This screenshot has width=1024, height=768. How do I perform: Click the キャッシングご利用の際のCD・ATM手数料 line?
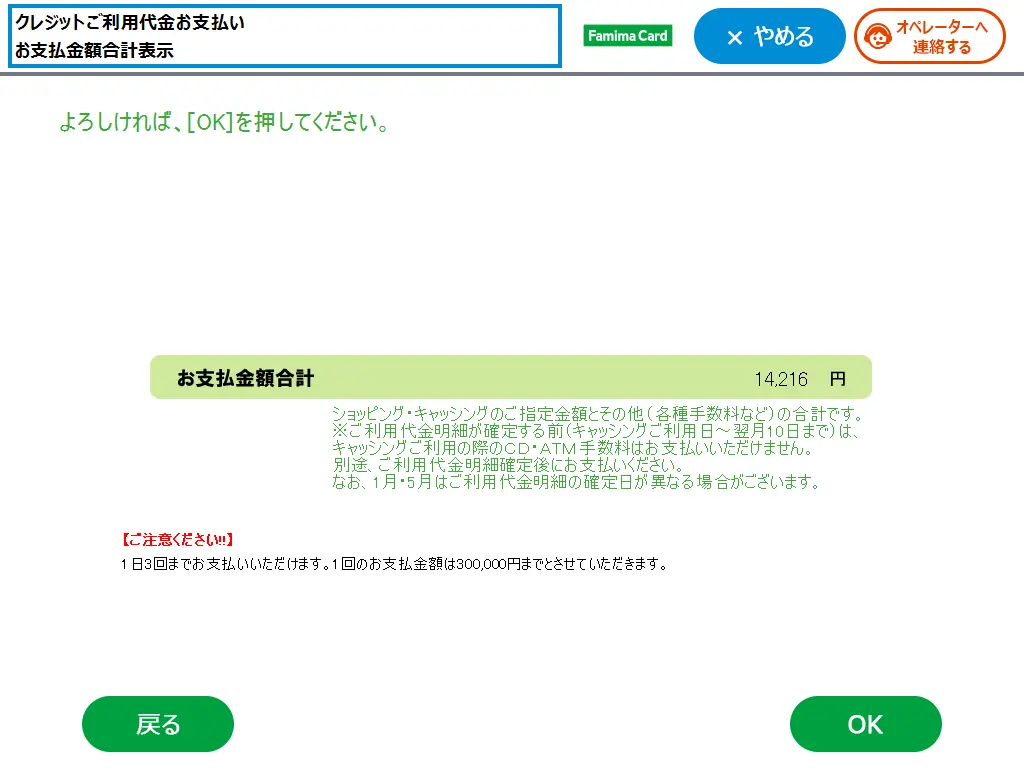(573, 448)
